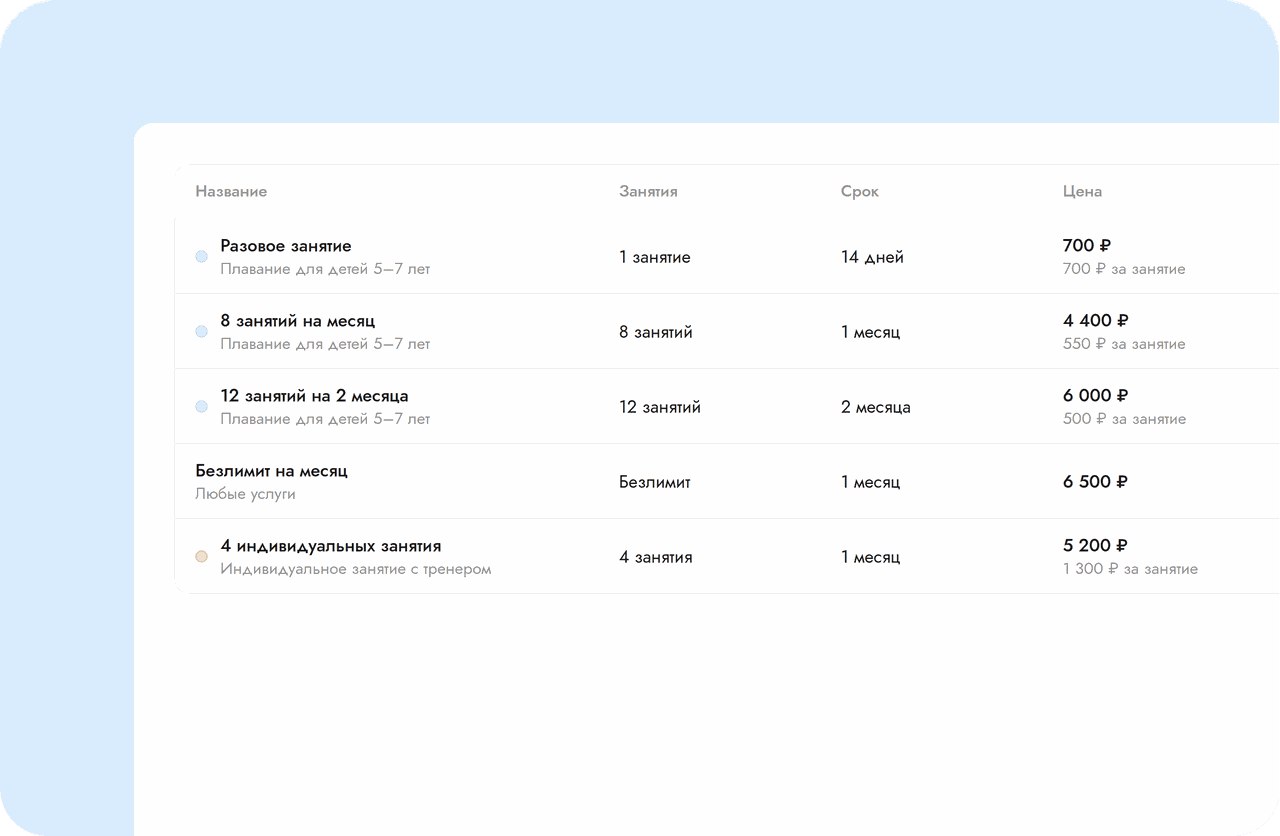Click the 6 000 ₽ price value
Viewport: 1280px width, 836px height.
click(1096, 396)
